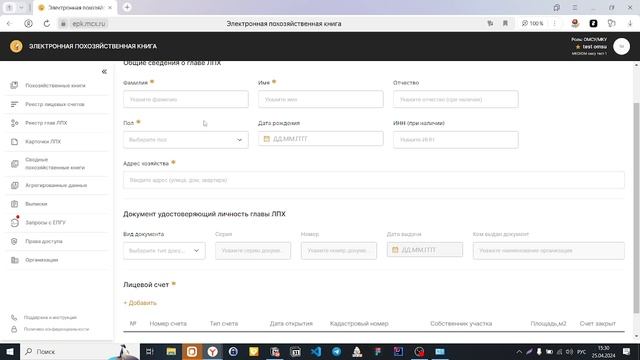Click the Отчество input field

[456, 99]
